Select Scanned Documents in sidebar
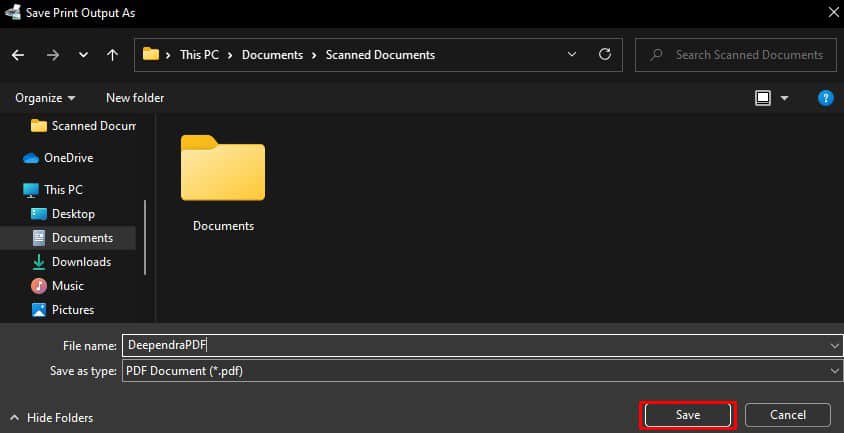 [83, 126]
